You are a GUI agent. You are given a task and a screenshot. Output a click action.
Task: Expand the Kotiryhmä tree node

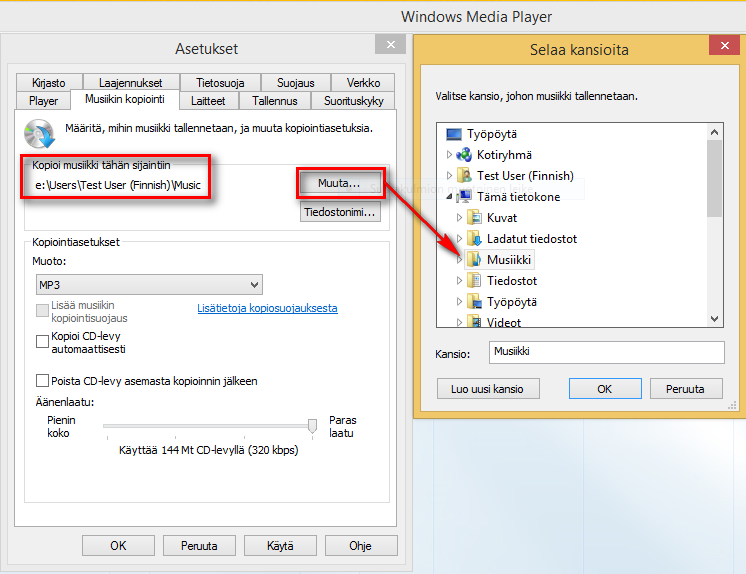point(449,155)
